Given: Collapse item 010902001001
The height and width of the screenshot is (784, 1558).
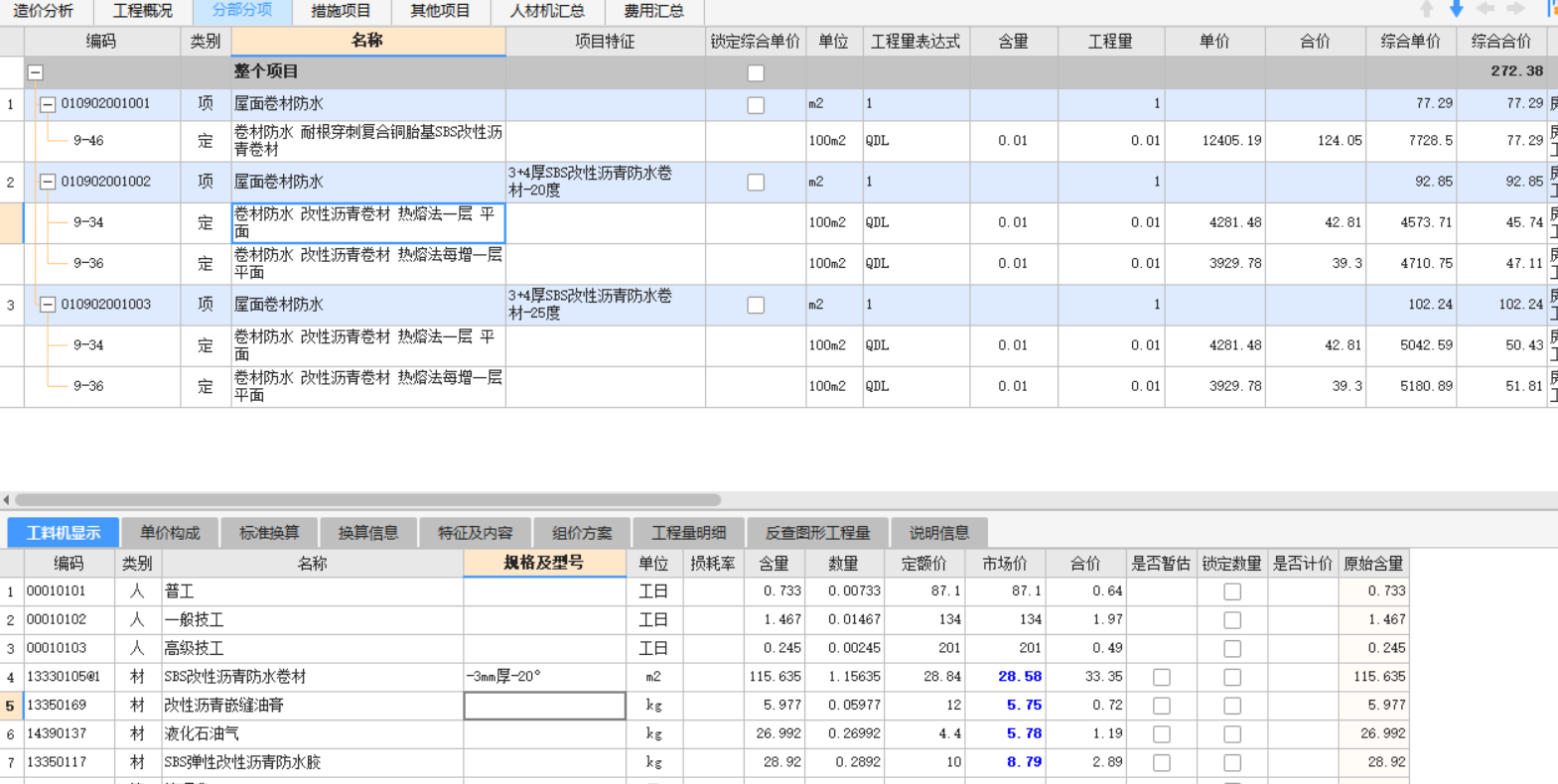Looking at the screenshot, I should 48,104.
